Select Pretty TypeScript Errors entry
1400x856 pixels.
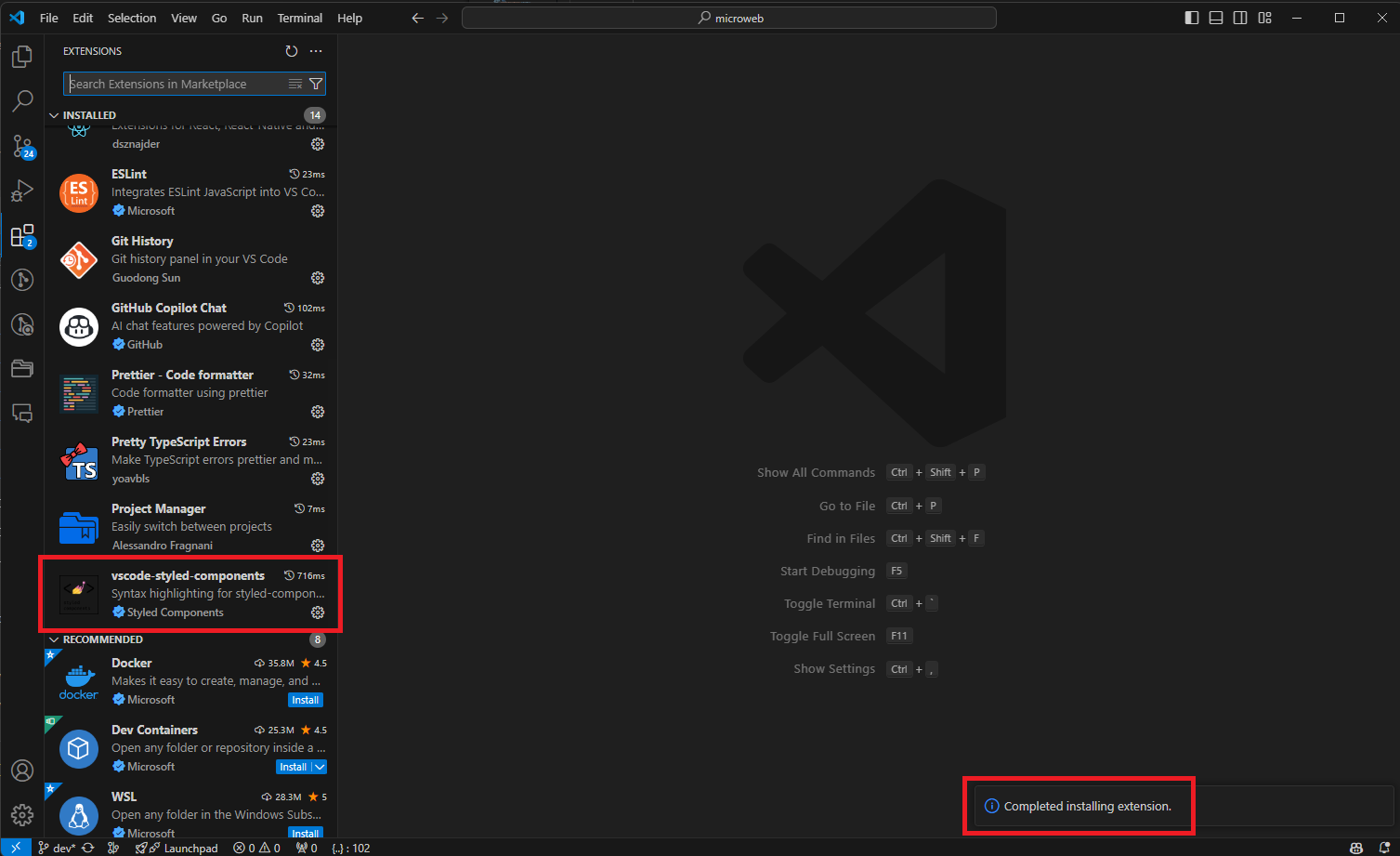click(190, 460)
